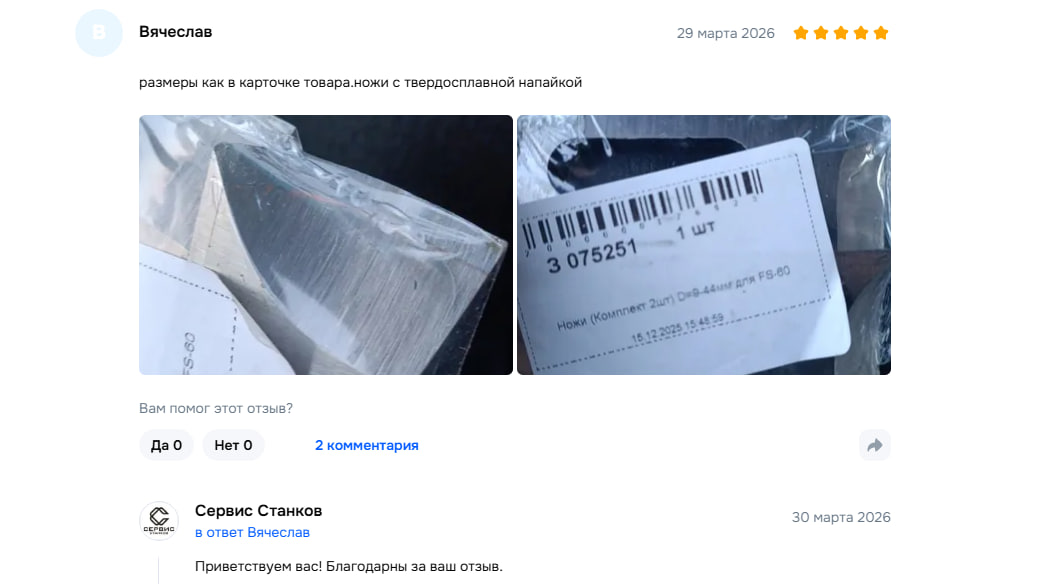Click the seller reply text Приветствуем вас
The width and height of the screenshot is (1049, 584).
coord(349,567)
